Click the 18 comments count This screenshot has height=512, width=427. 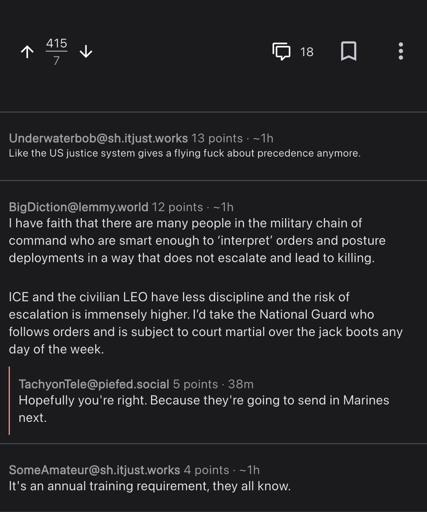[x=307, y=52]
